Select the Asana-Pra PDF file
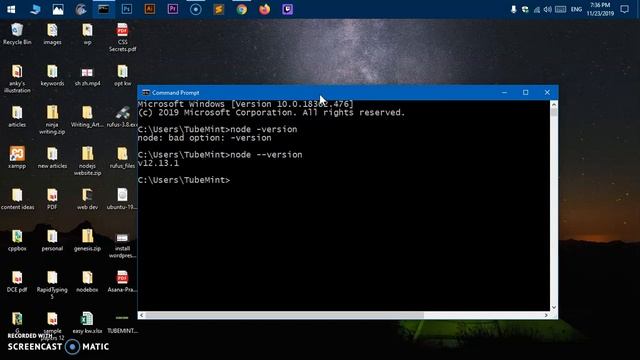 122,282
